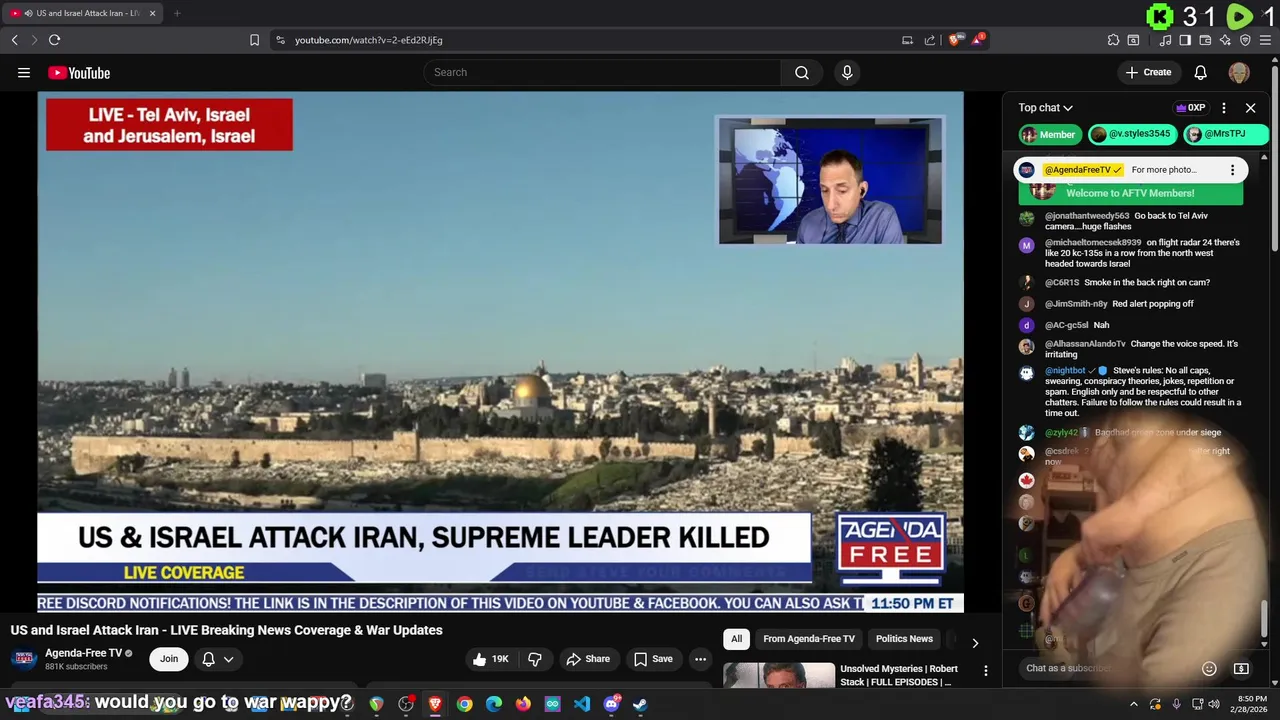Open emoji picker in chat
The width and height of the screenshot is (1280, 720).
1209,668
